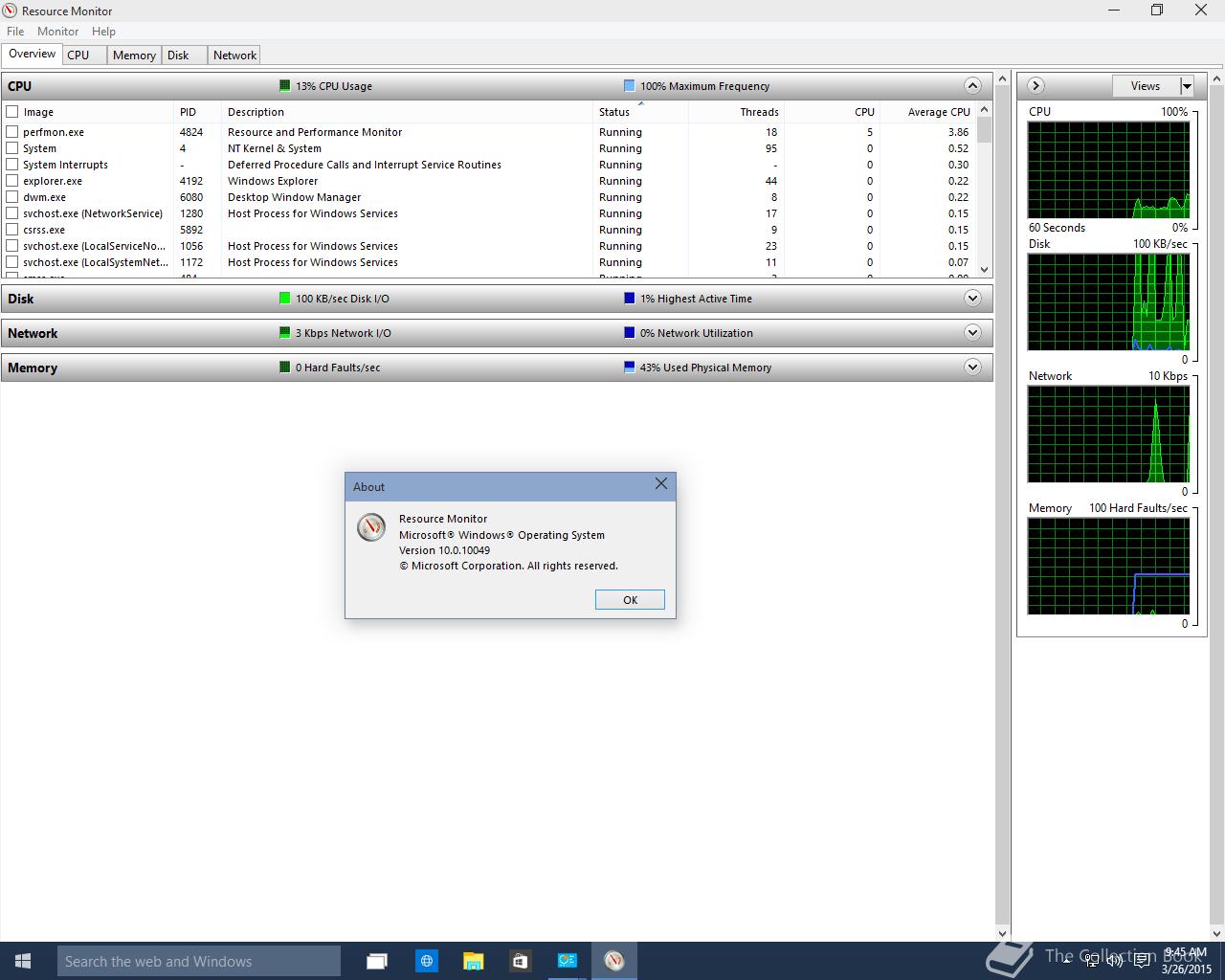
Task: Check the System process checkbox
Action: pos(12,148)
